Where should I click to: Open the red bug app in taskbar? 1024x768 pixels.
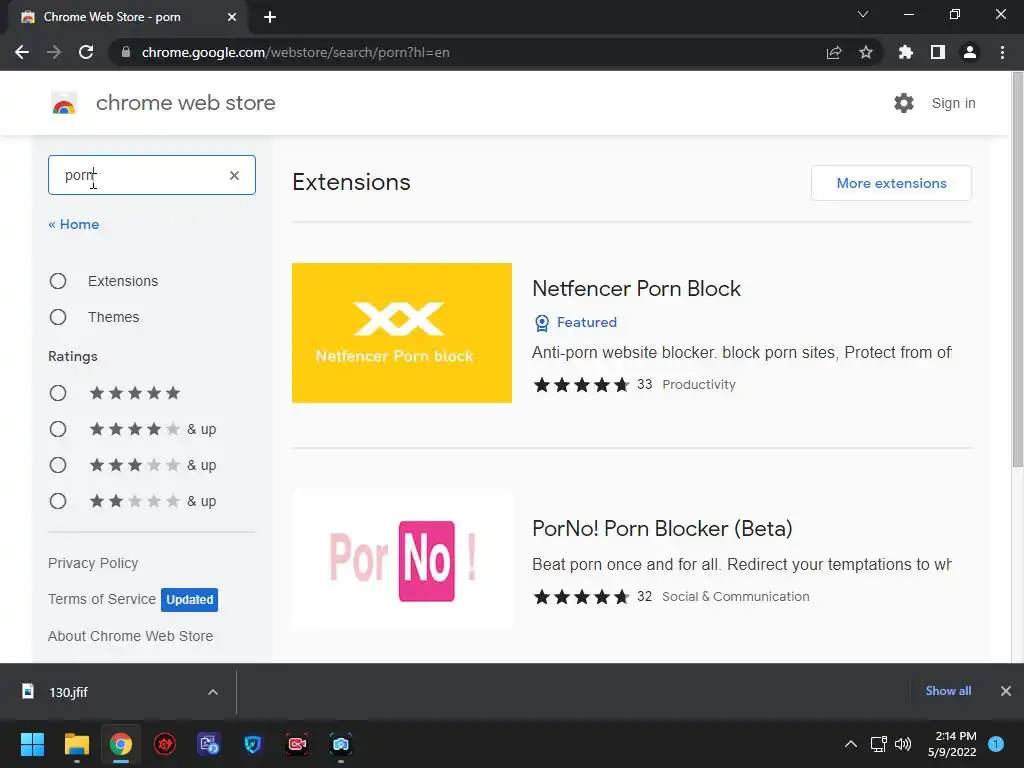[165, 744]
